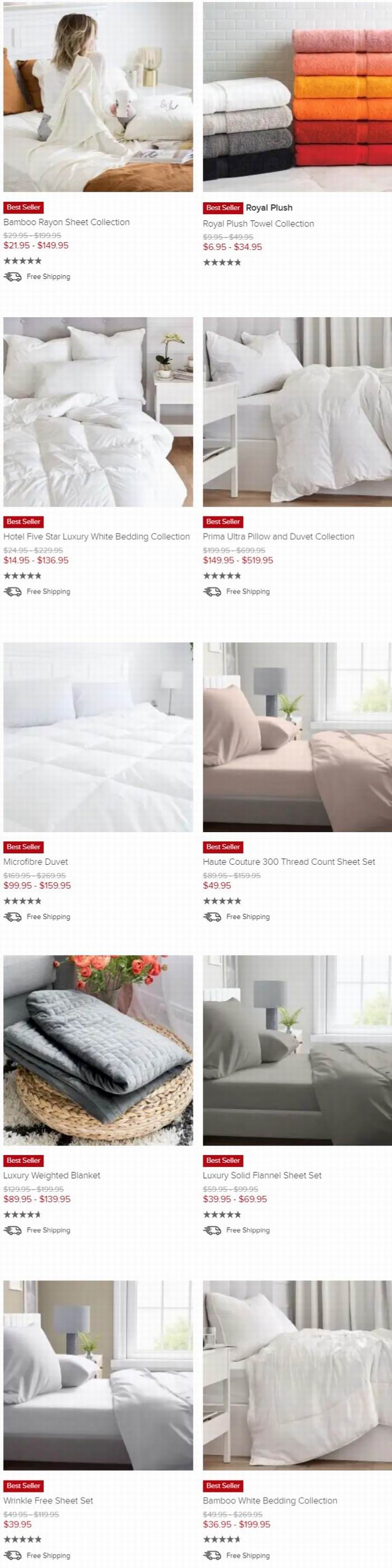Select the colorful stacked towels product image
The width and height of the screenshot is (392, 1568).
298,98
